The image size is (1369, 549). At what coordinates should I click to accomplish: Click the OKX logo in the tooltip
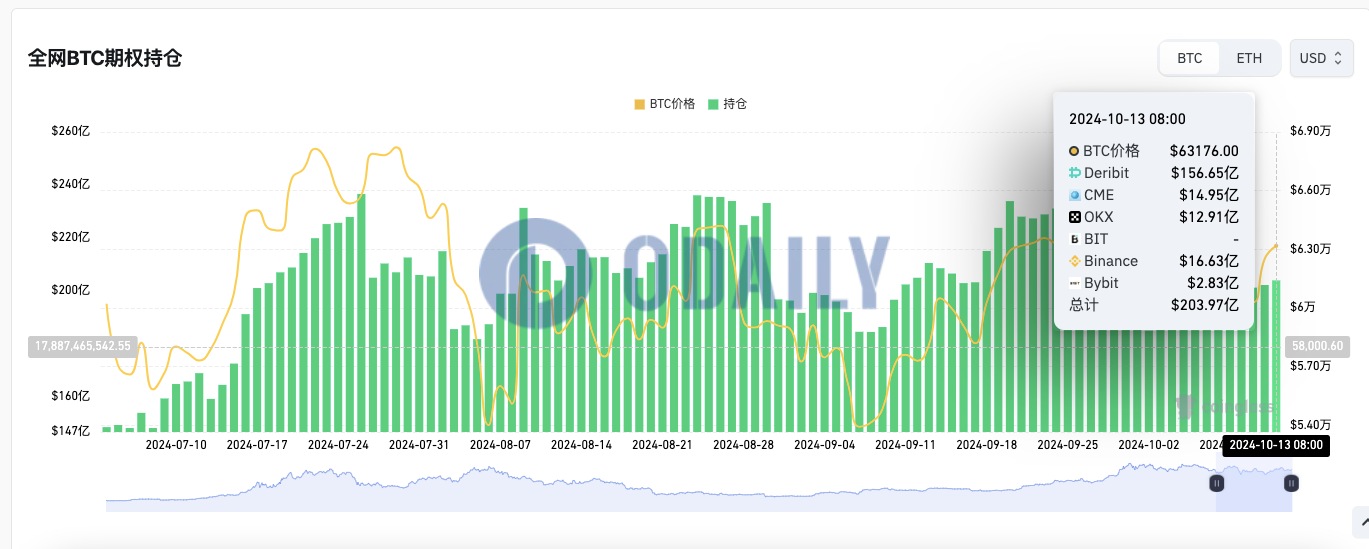1075,217
